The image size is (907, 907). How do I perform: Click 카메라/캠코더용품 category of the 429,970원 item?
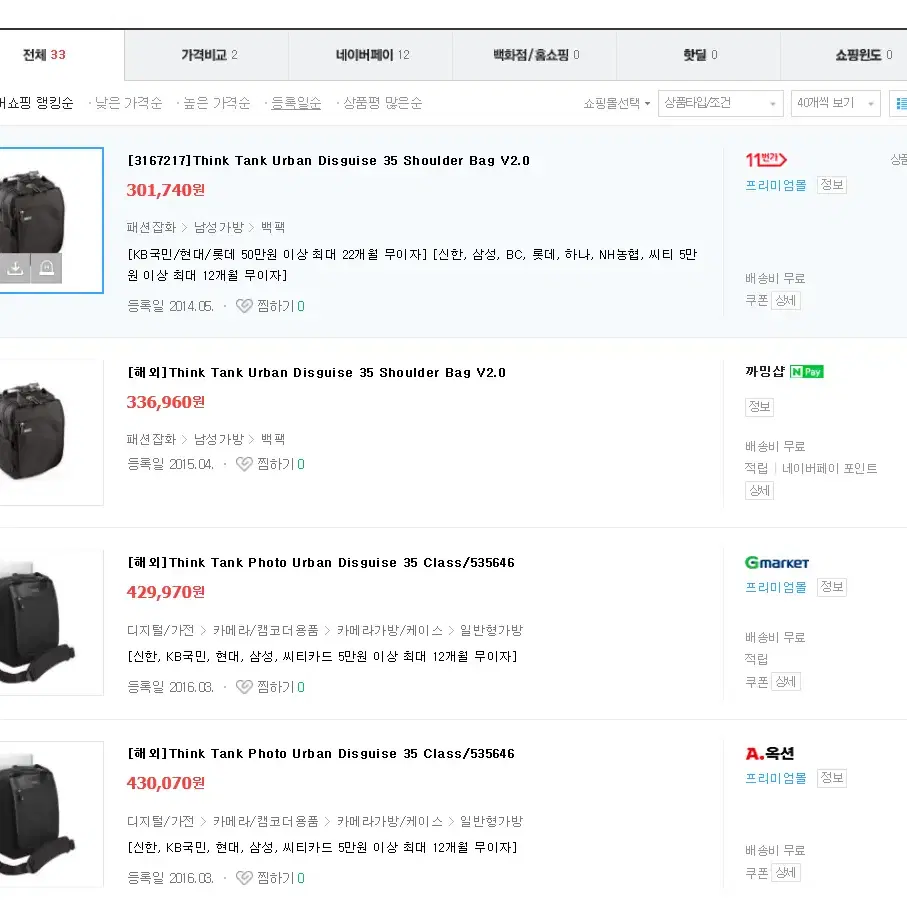tap(266, 630)
